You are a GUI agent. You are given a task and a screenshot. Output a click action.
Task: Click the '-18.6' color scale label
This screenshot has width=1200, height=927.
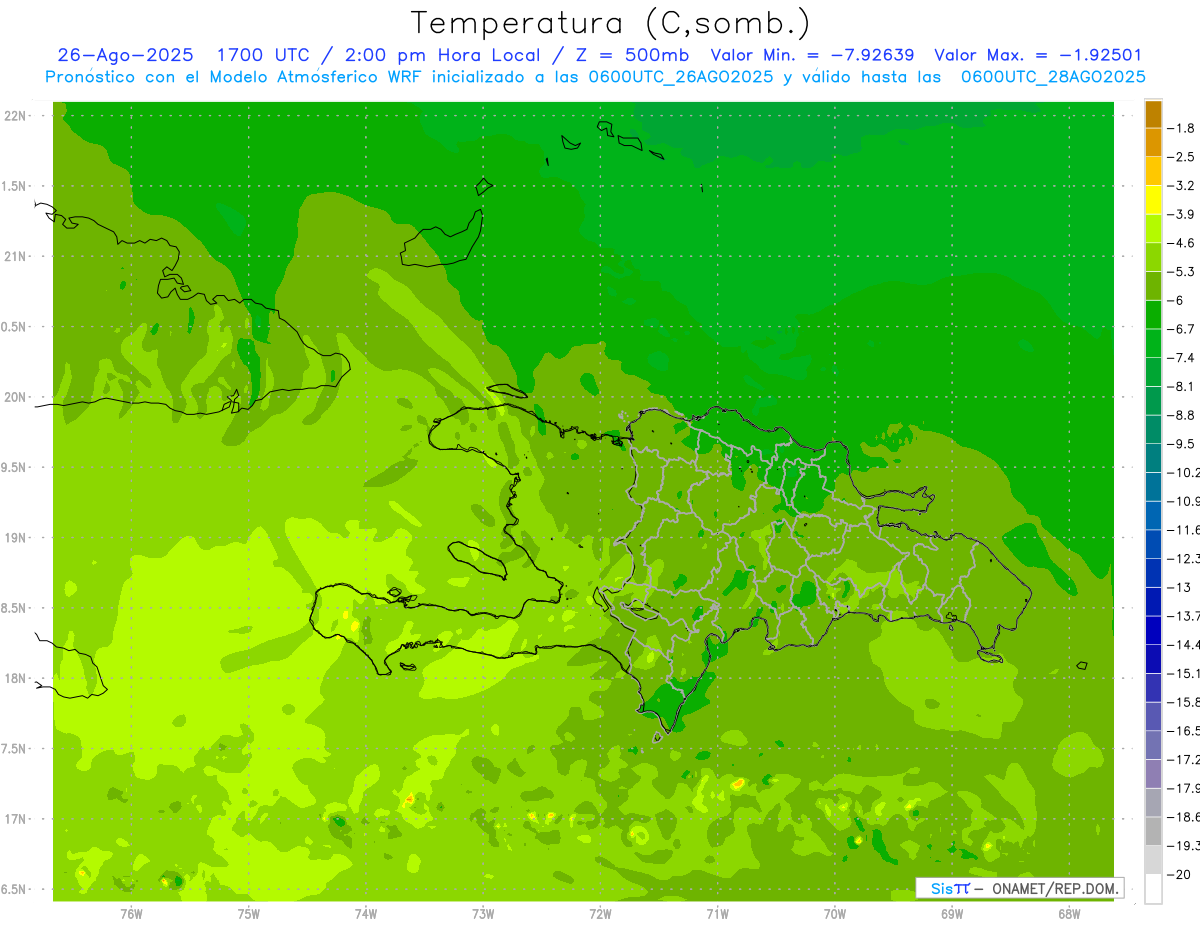coord(1184,817)
